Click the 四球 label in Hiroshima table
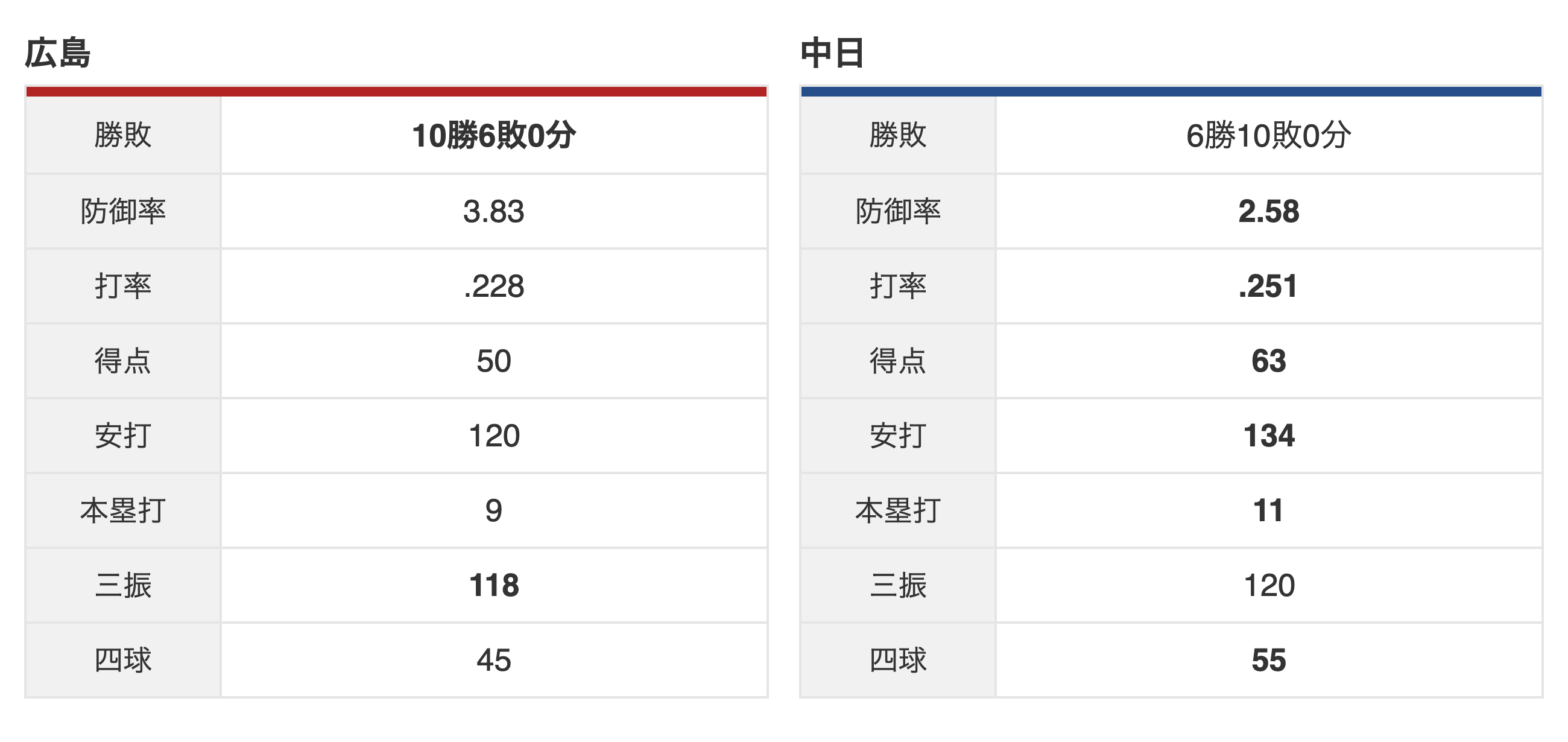 [123, 661]
